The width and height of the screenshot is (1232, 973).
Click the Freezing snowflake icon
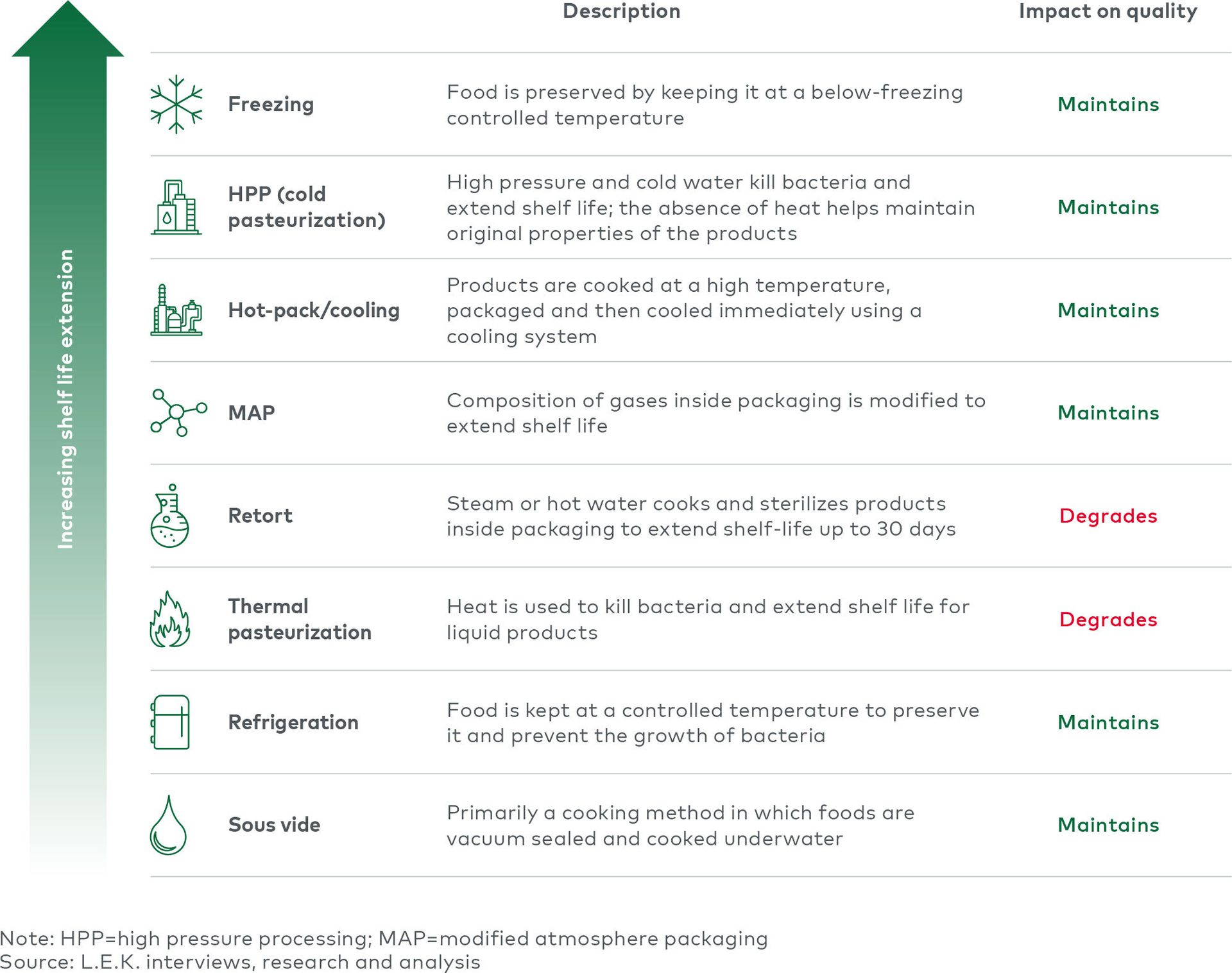176,104
